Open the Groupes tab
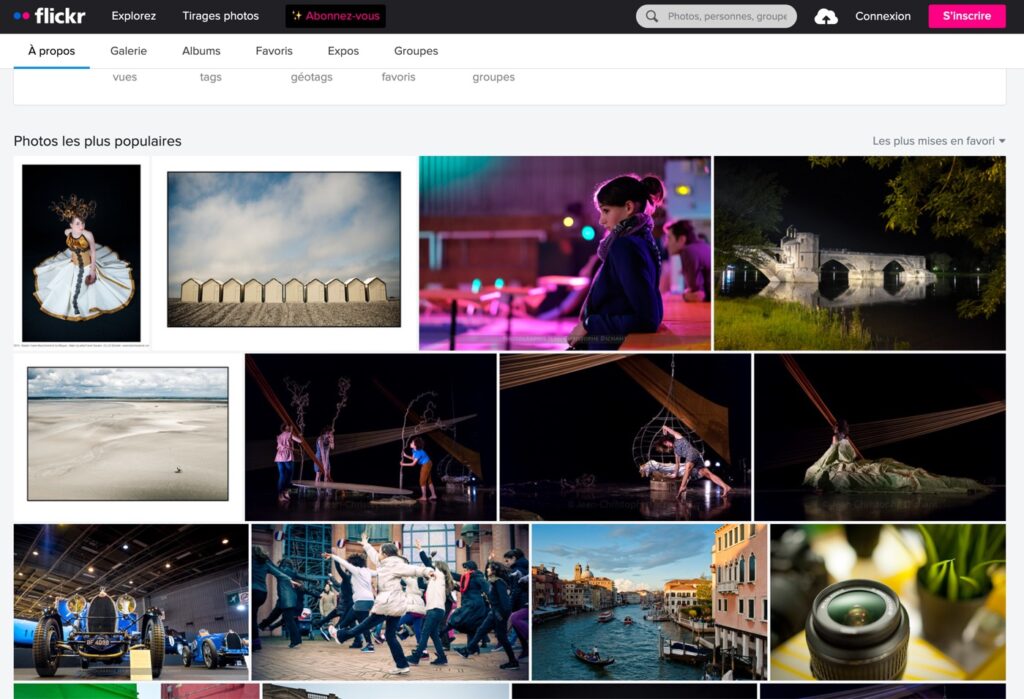Viewport: 1024px width, 699px height. [415, 50]
